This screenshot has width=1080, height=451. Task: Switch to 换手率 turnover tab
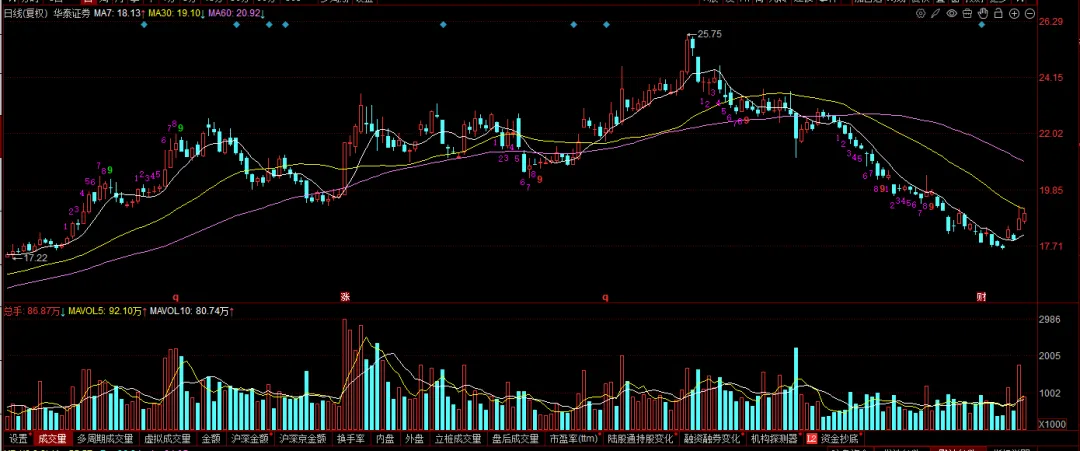[349, 438]
